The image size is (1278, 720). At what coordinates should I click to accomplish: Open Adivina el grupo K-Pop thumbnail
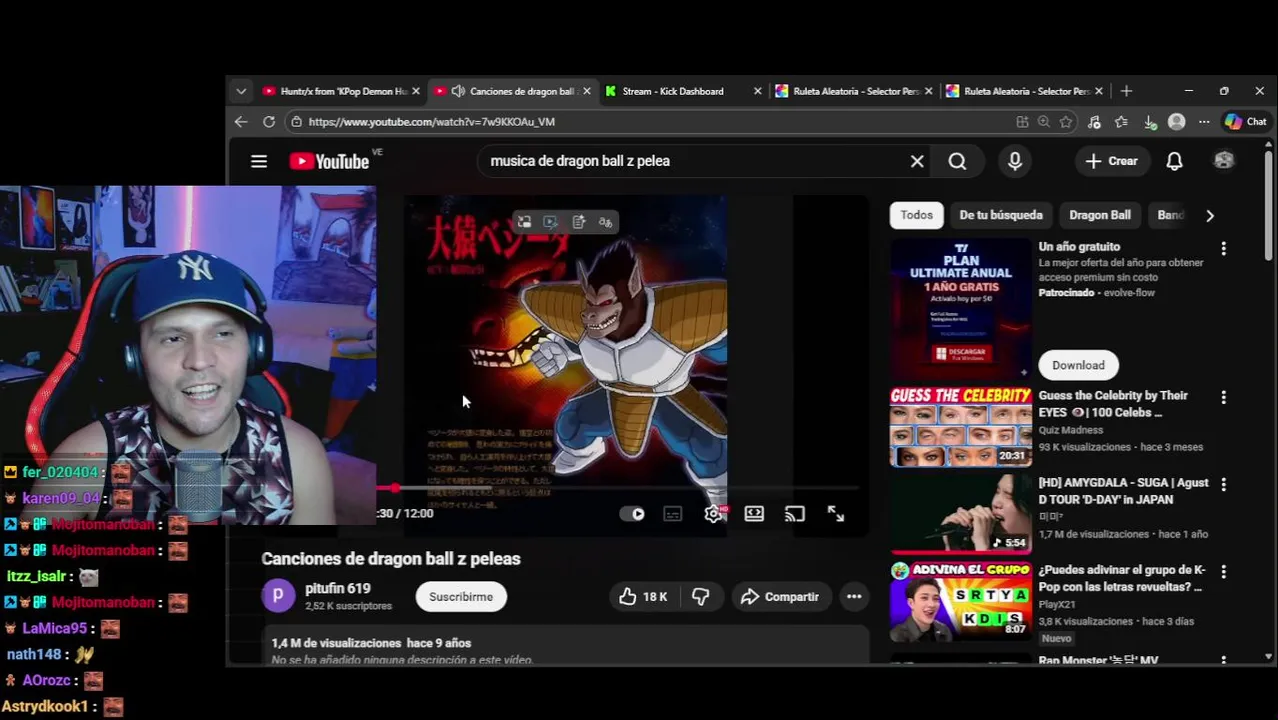[x=961, y=601]
